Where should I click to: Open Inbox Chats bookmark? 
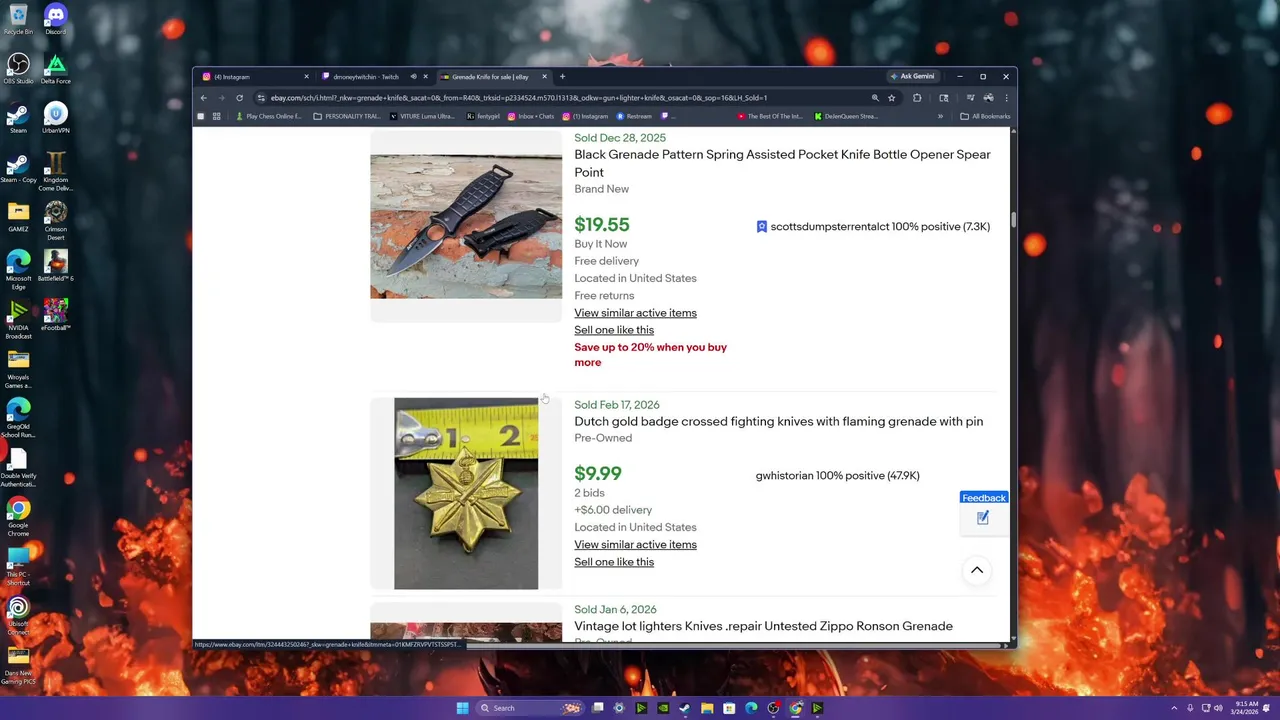click(x=531, y=116)
